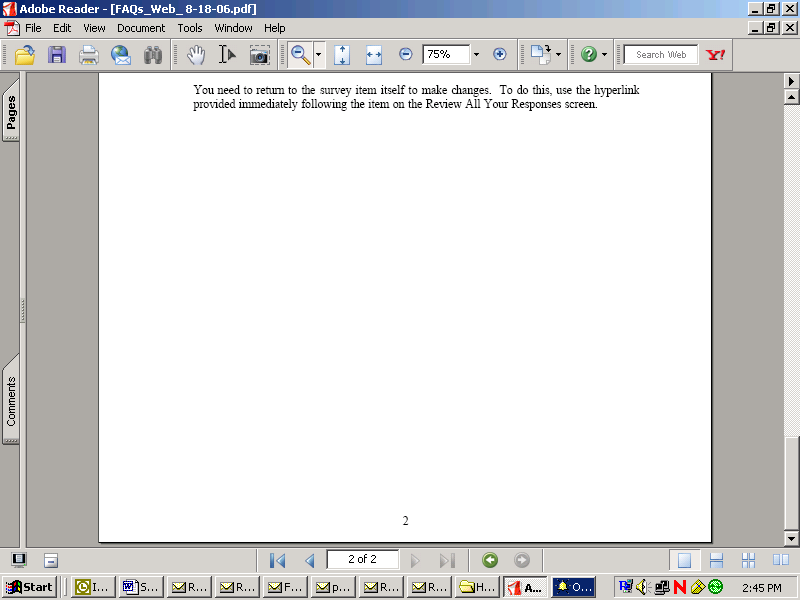
Task: Click the red N tray icon
Action: point(679,587)
